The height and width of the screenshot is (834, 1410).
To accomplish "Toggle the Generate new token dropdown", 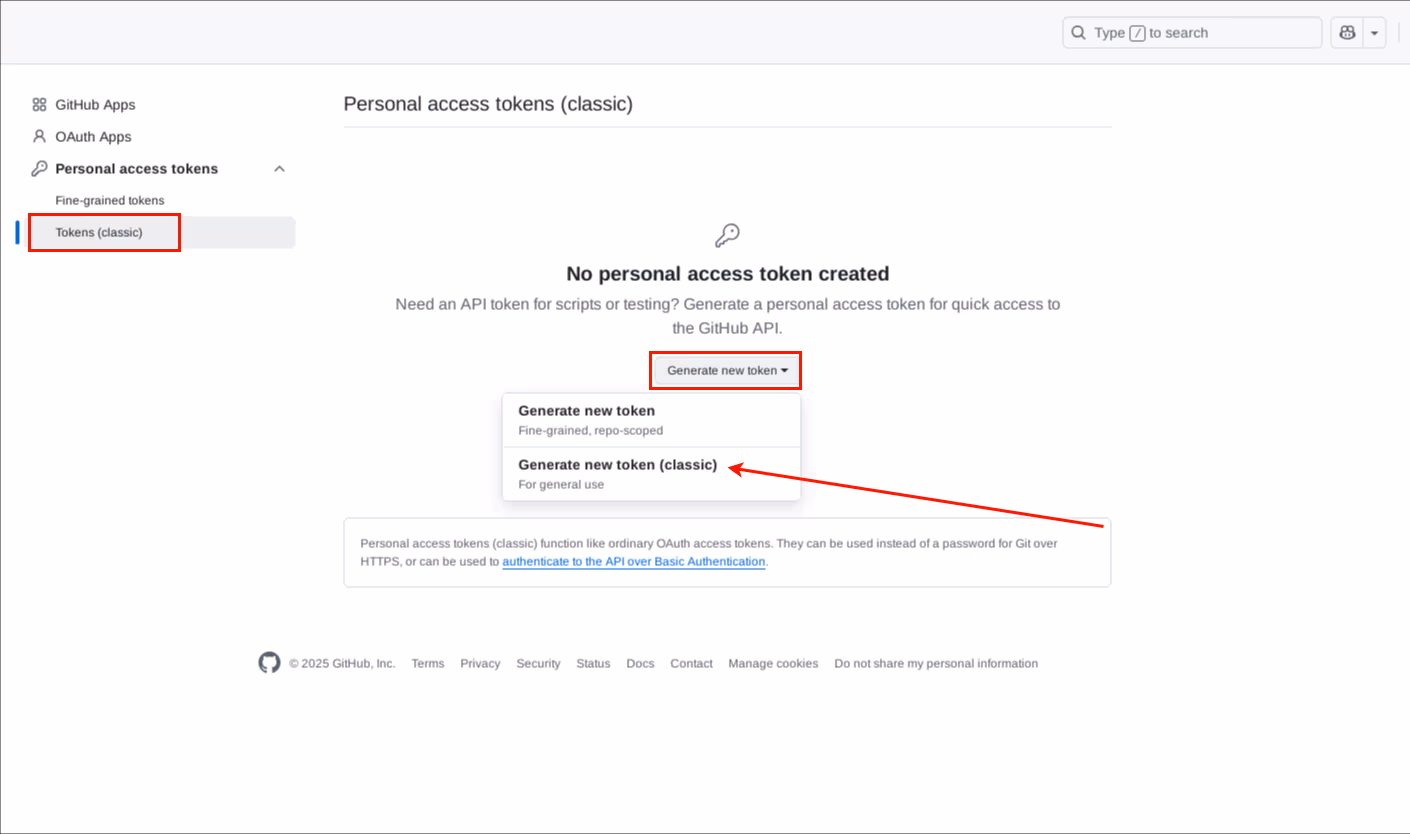I will (727, 371).
